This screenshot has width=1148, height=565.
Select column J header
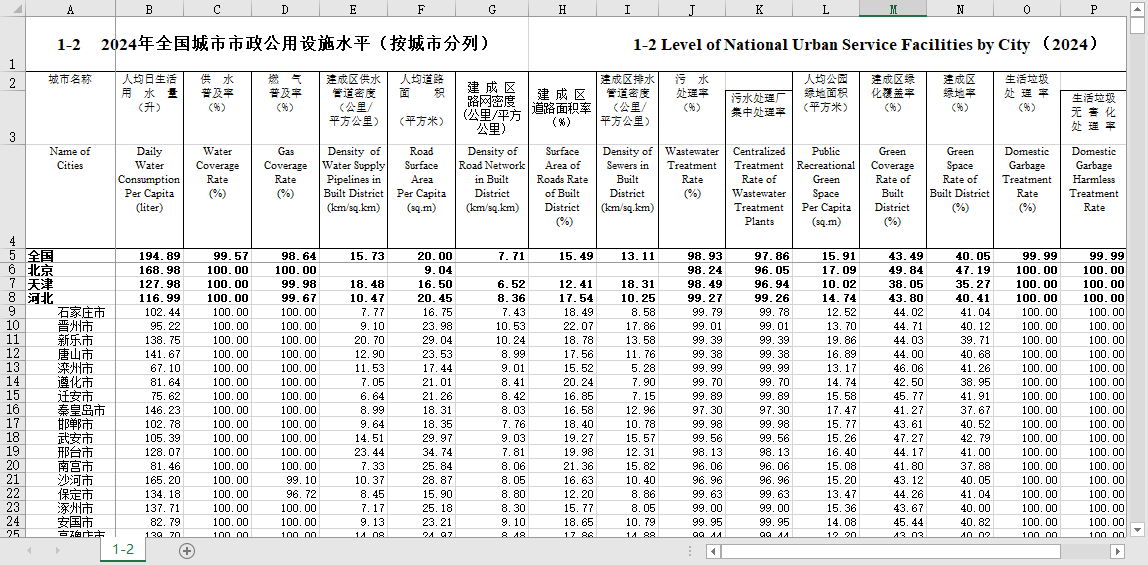[x=692, y=9]
